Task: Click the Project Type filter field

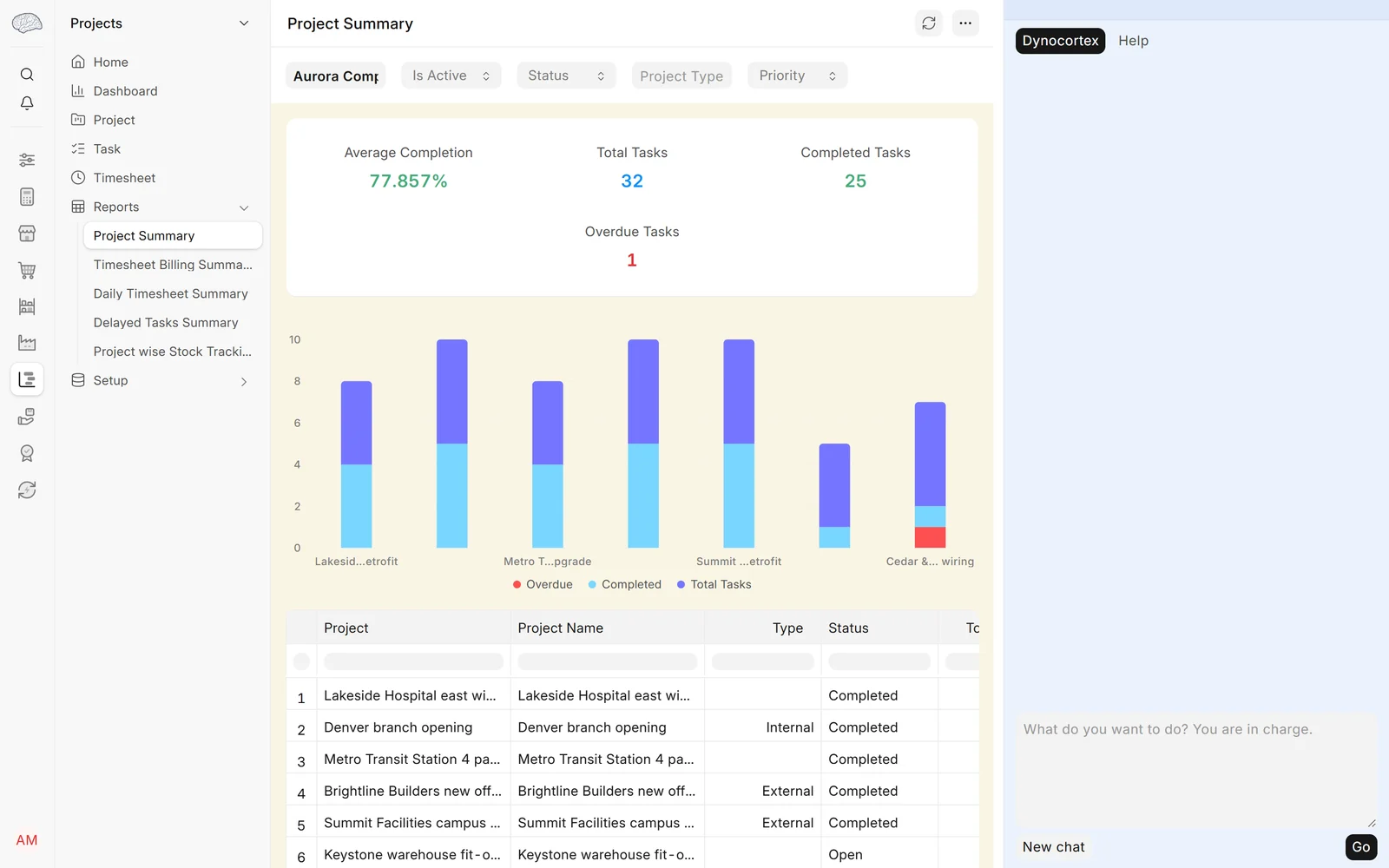Action: (x=681, y=76)
